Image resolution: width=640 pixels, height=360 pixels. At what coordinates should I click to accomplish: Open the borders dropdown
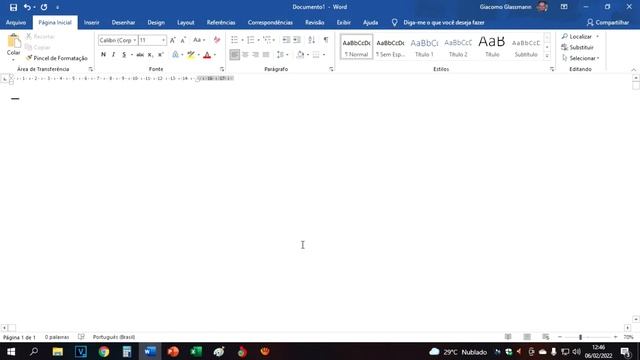pos(324,54)
